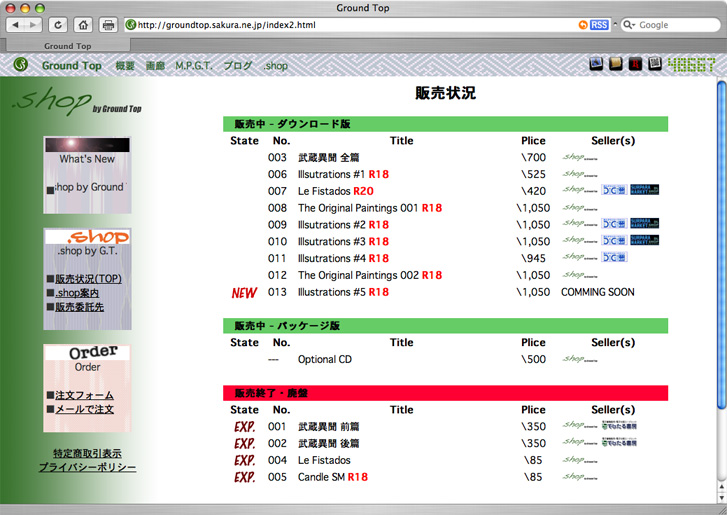Click the .shop by Ground Top sidebar logo
Screen dimensions: 727x515
point(77,101)
